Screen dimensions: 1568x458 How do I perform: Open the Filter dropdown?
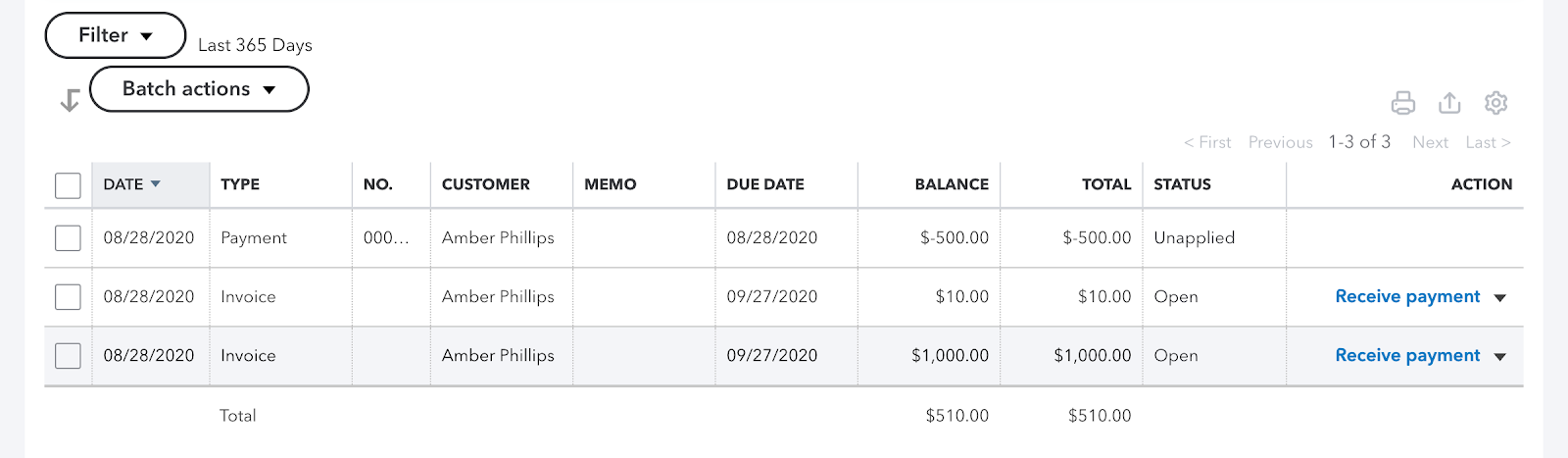116,35
